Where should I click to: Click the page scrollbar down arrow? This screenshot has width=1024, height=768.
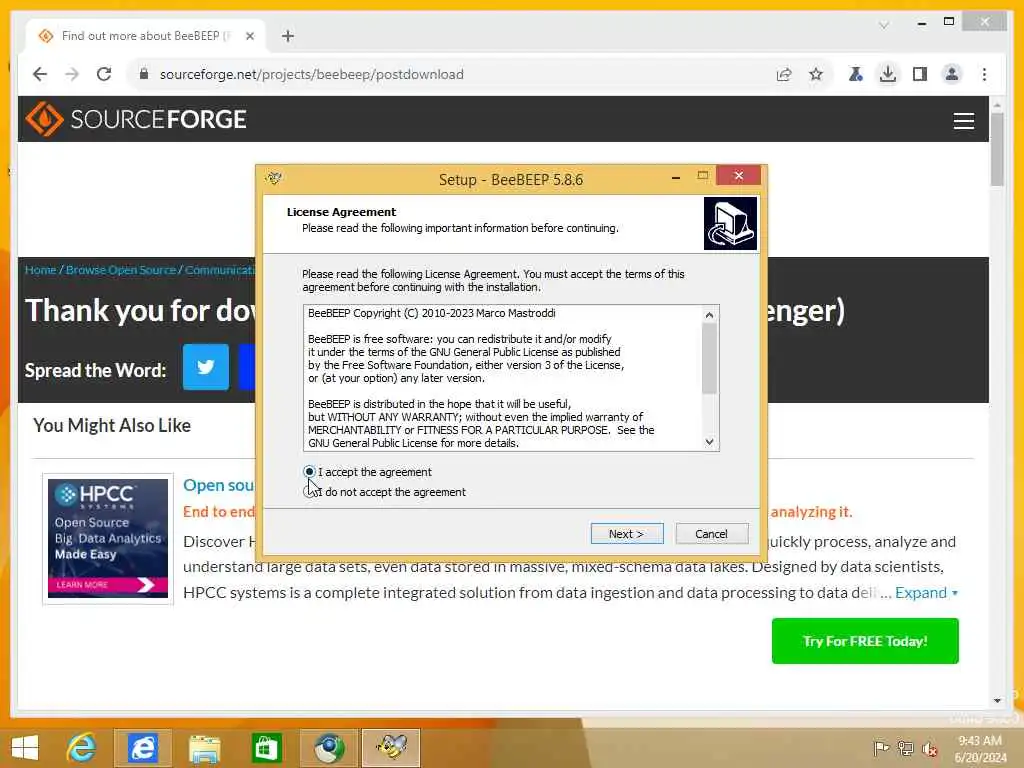click(997, 701)
